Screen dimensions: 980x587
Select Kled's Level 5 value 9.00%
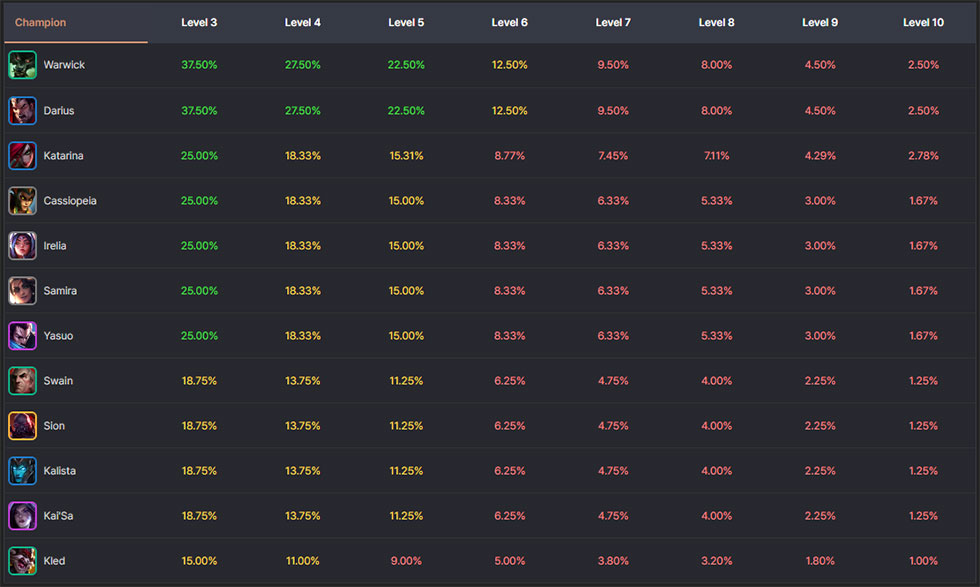(x=406, y=561)
